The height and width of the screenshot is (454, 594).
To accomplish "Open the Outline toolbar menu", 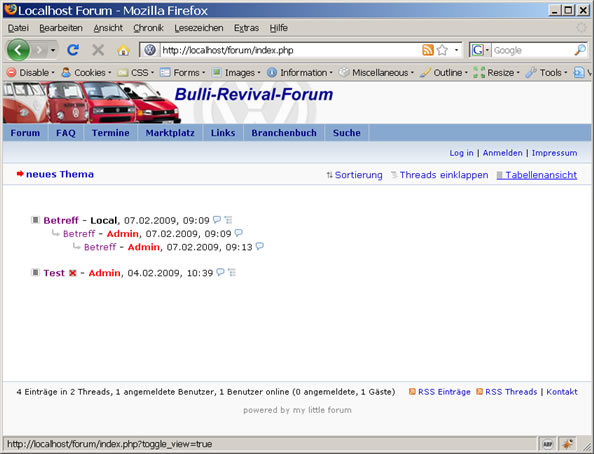I will tap(444, 72).
